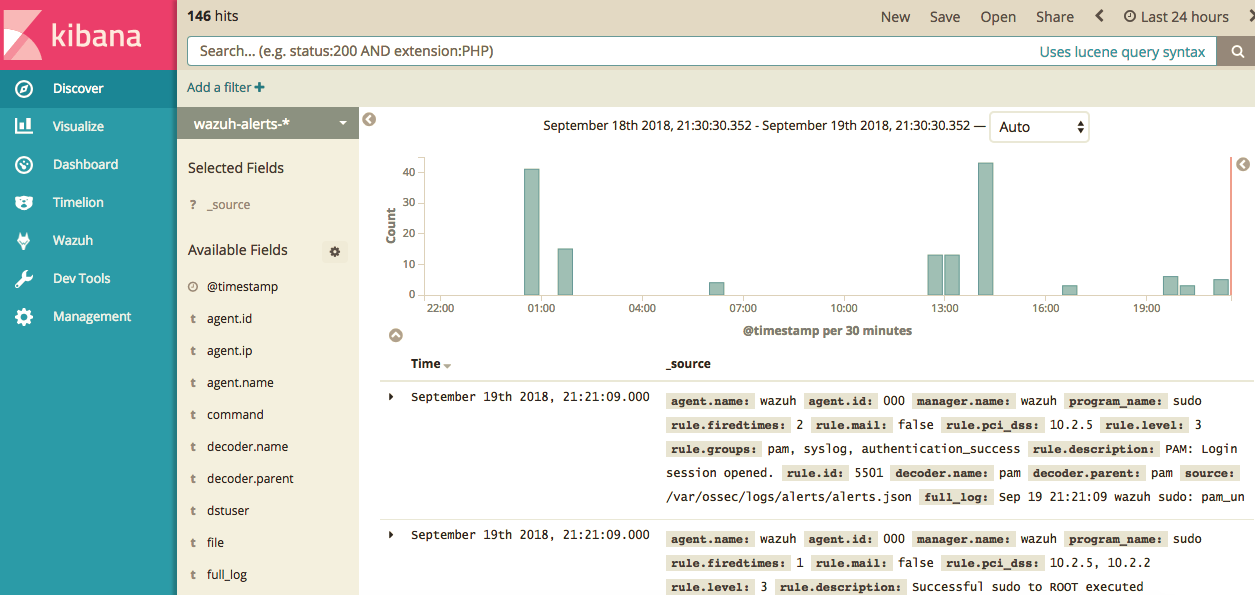Open the Dev Tools wrench icon
This screenshot has width=1255, height=595.
click(x=23, y=279)
